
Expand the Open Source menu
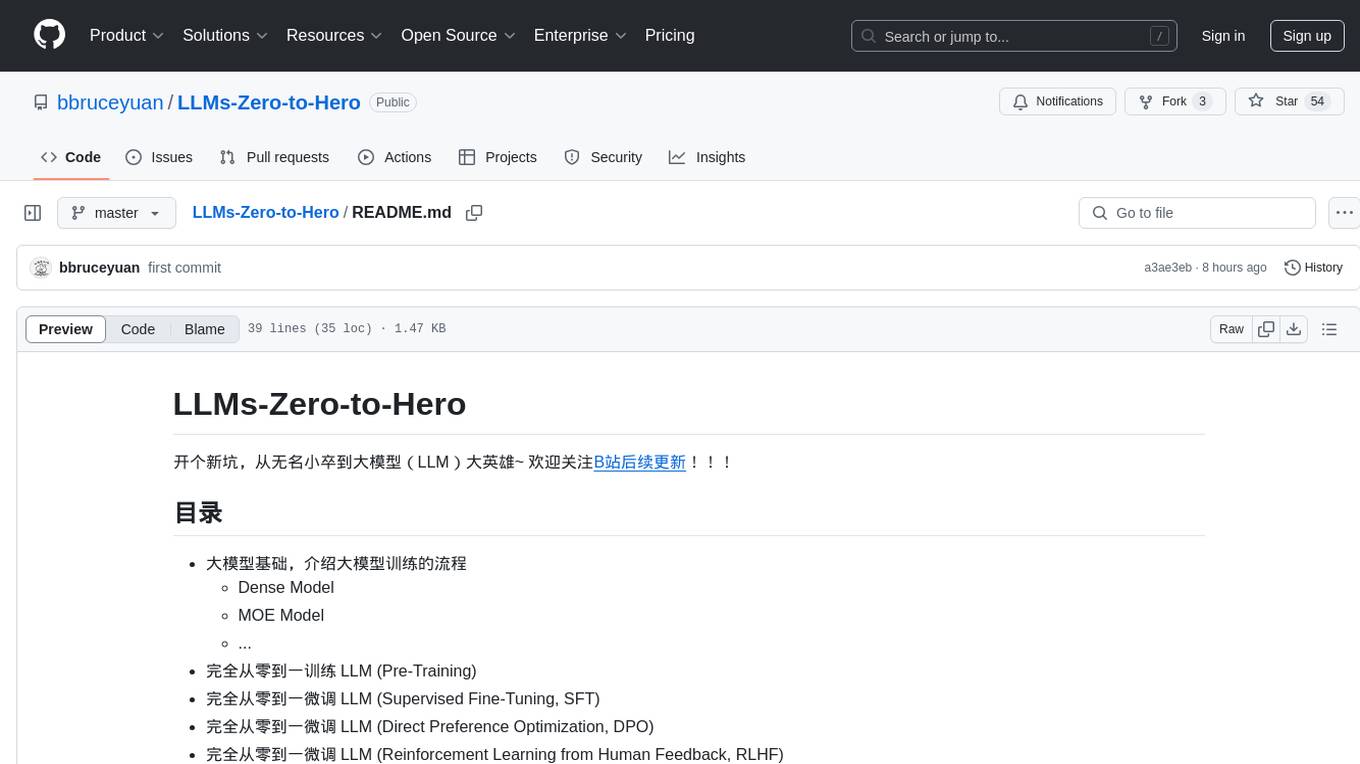(x=458, y=35)
